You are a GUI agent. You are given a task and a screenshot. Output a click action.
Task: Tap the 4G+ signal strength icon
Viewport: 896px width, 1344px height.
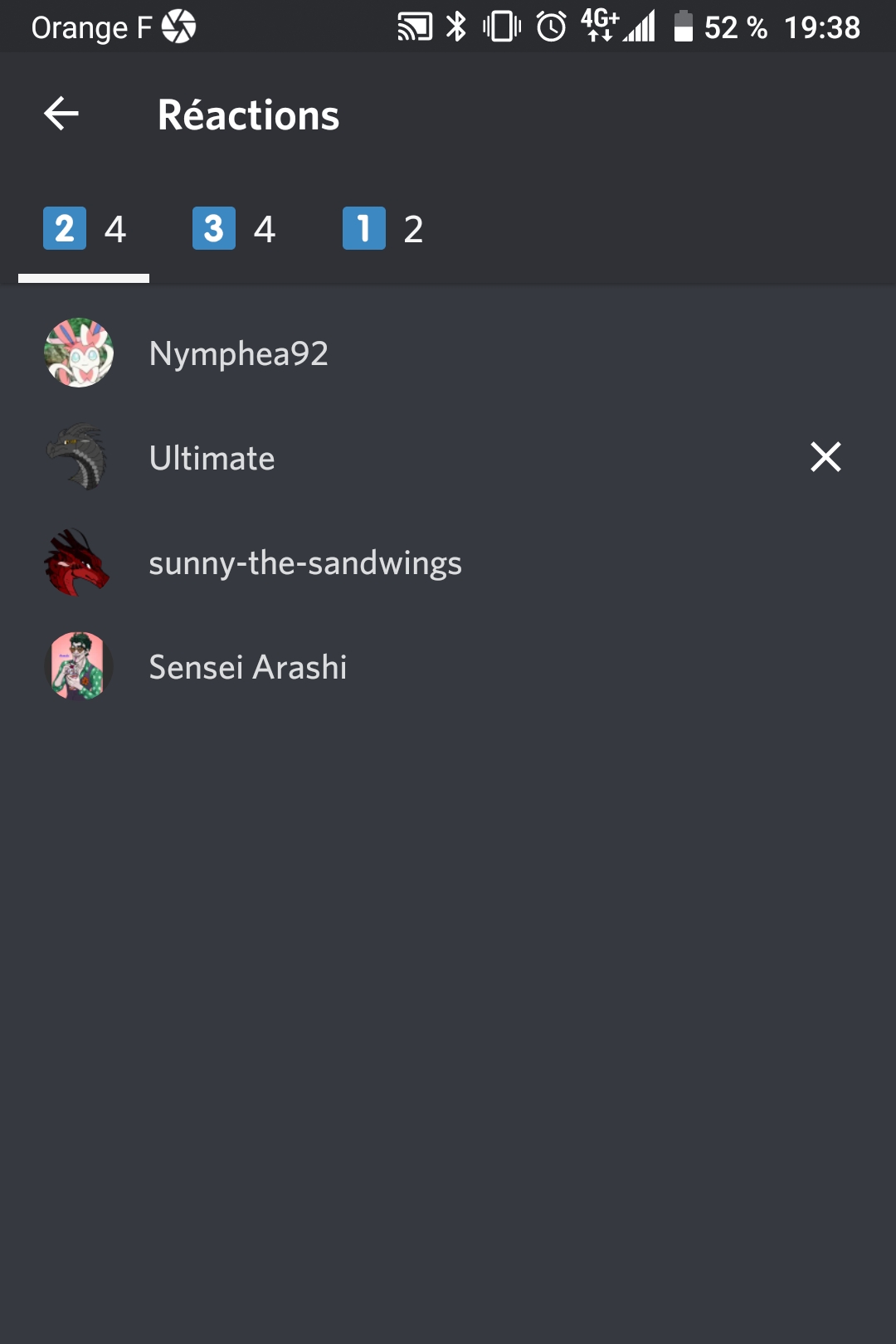pos(618,27)
